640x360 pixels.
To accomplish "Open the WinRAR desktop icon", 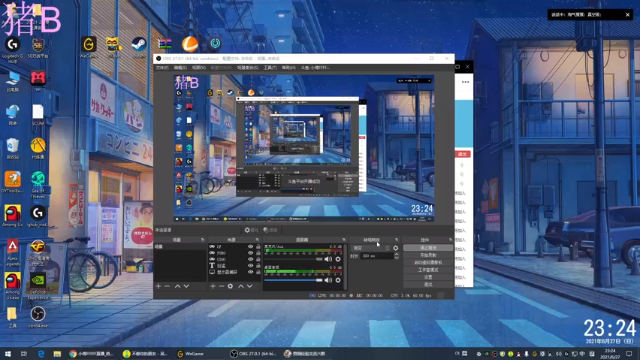I will [x=164, y=44].
